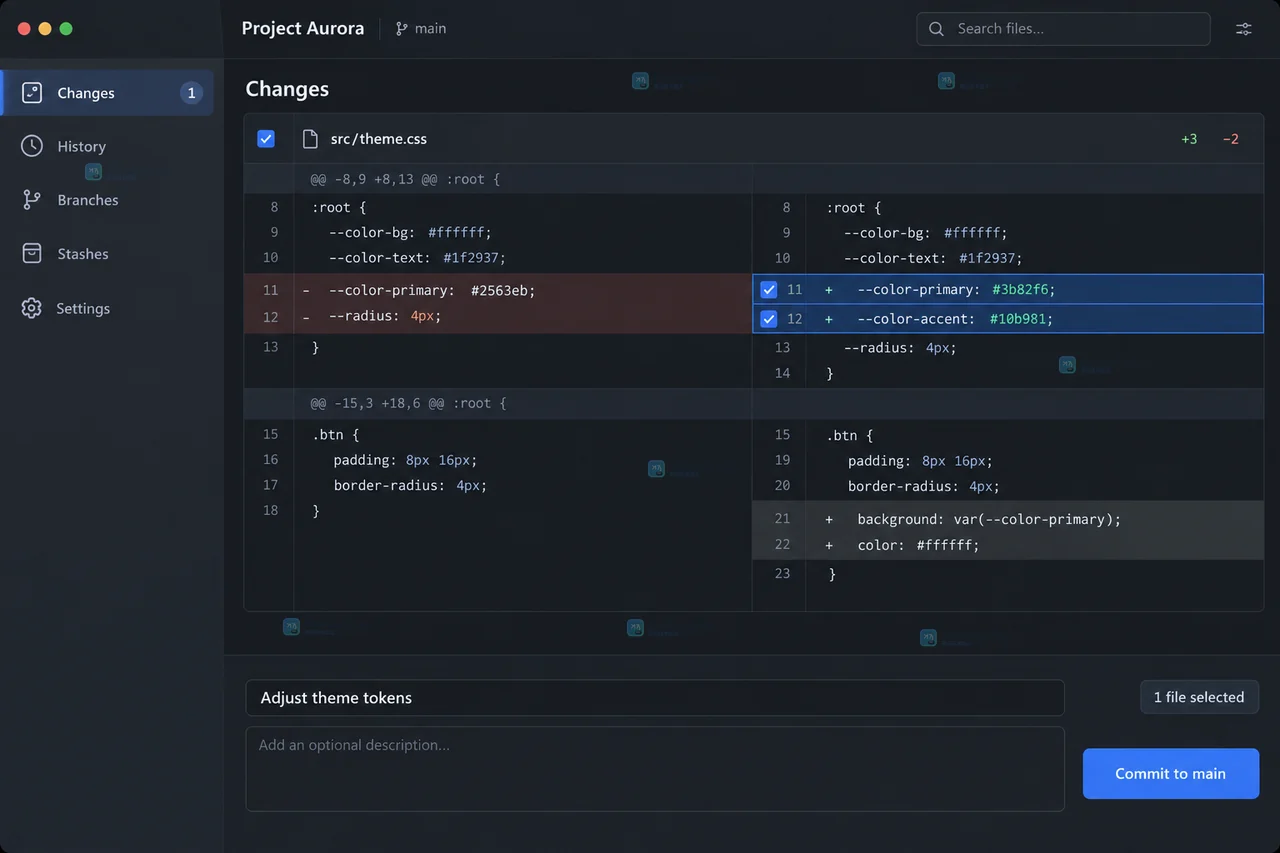Click the 1 file selected button
This screenshot has height=853, width=1280.
coord(1199,697)
